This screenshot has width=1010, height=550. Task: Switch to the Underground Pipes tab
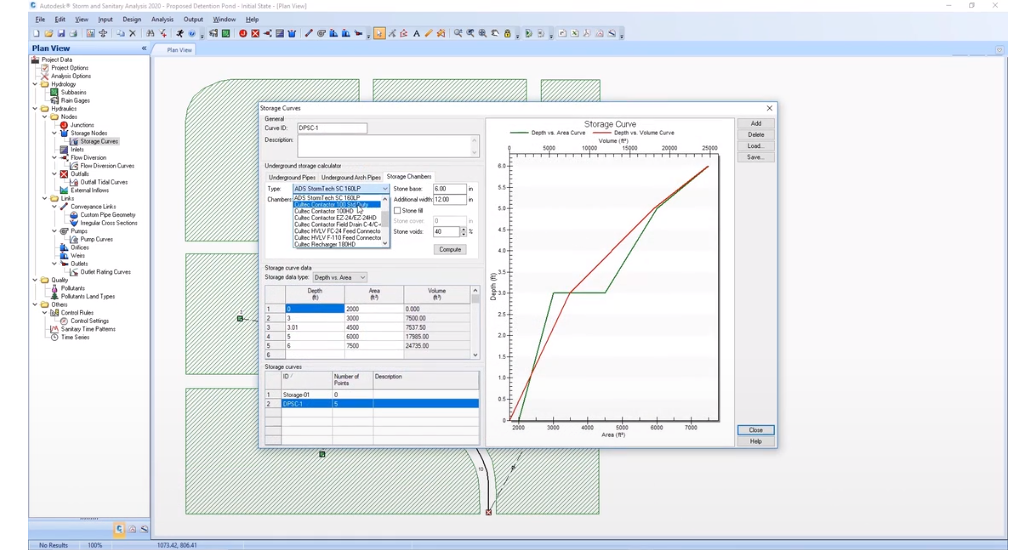coord(292,177)
